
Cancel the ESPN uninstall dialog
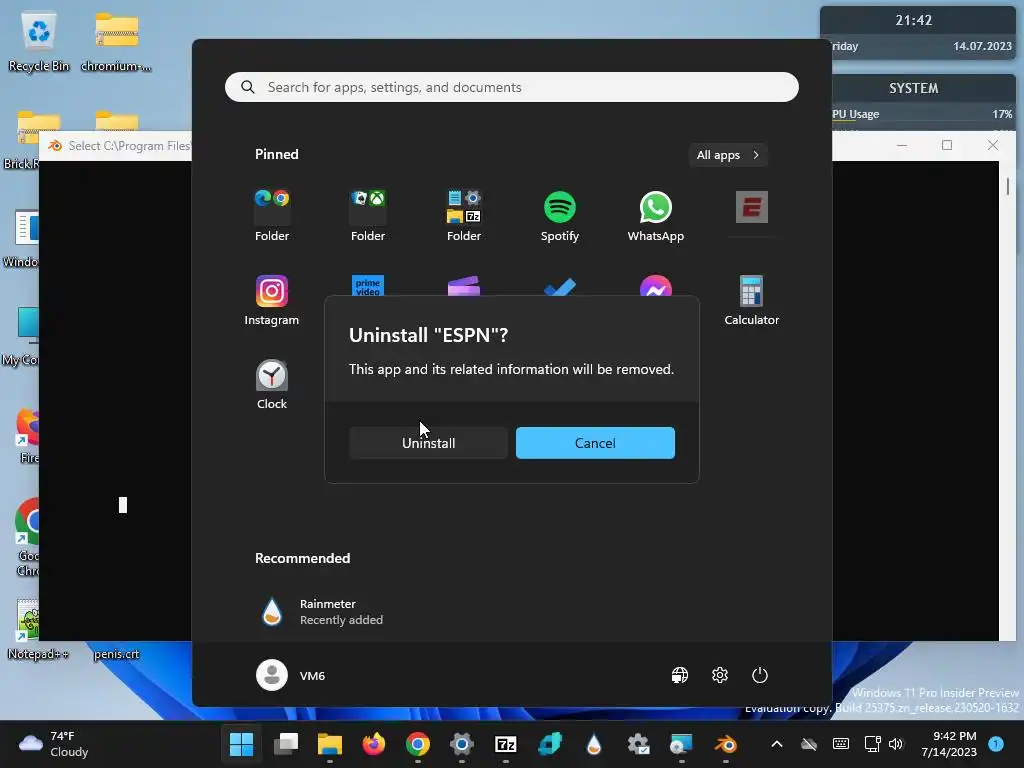(595, 443)
